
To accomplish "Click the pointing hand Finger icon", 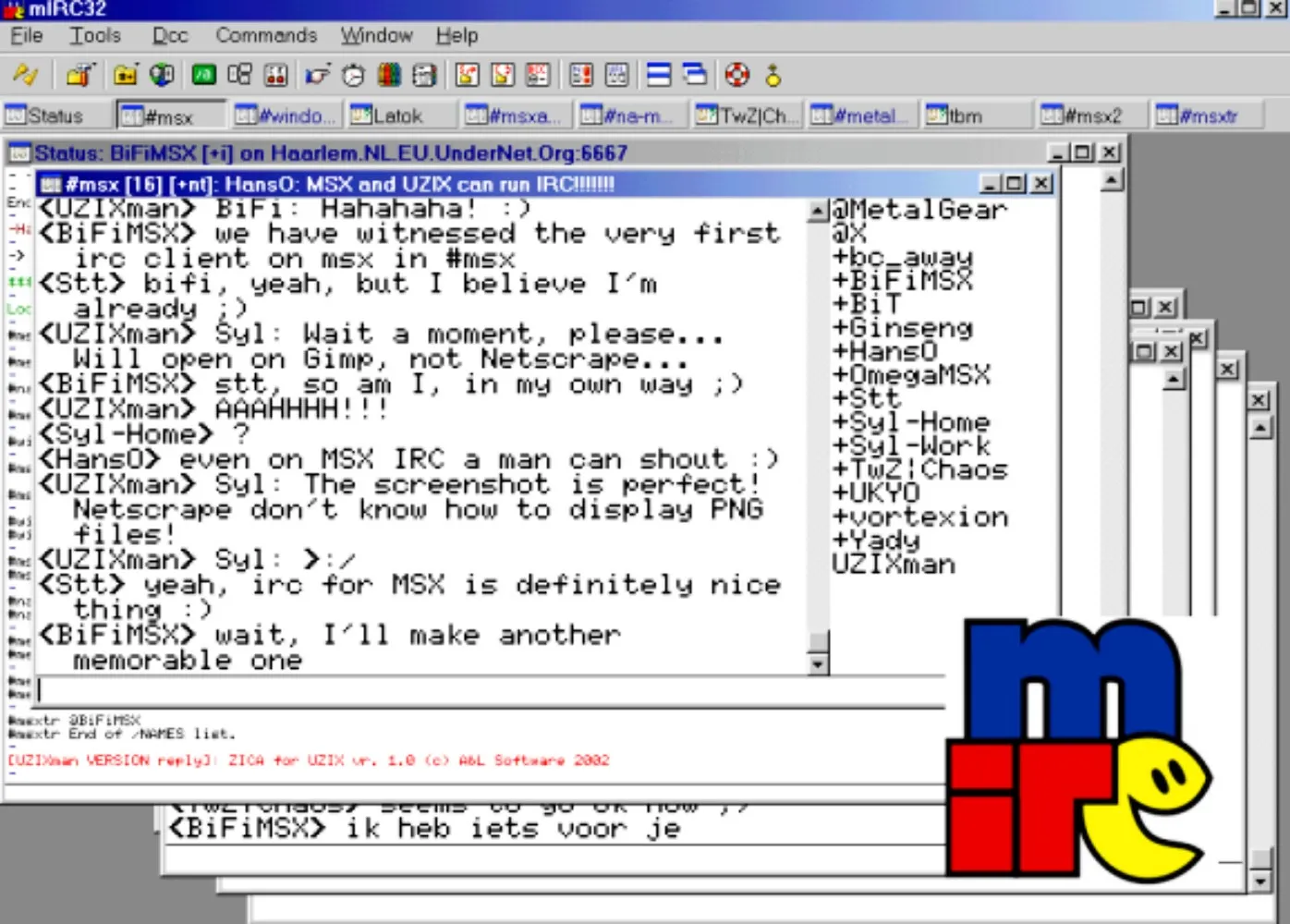I will (x=317, y=75).
